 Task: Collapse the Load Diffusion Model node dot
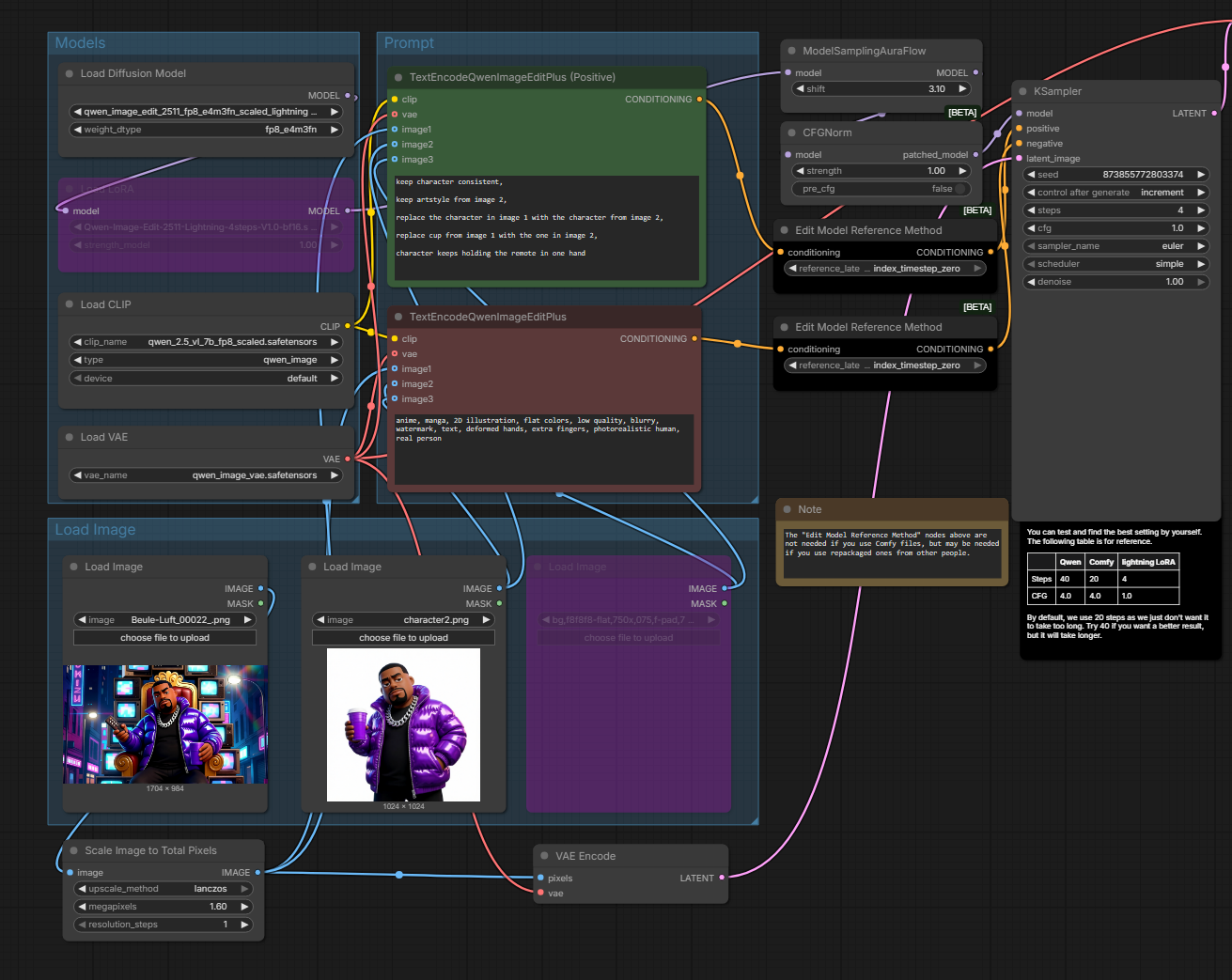click(70, 73)
